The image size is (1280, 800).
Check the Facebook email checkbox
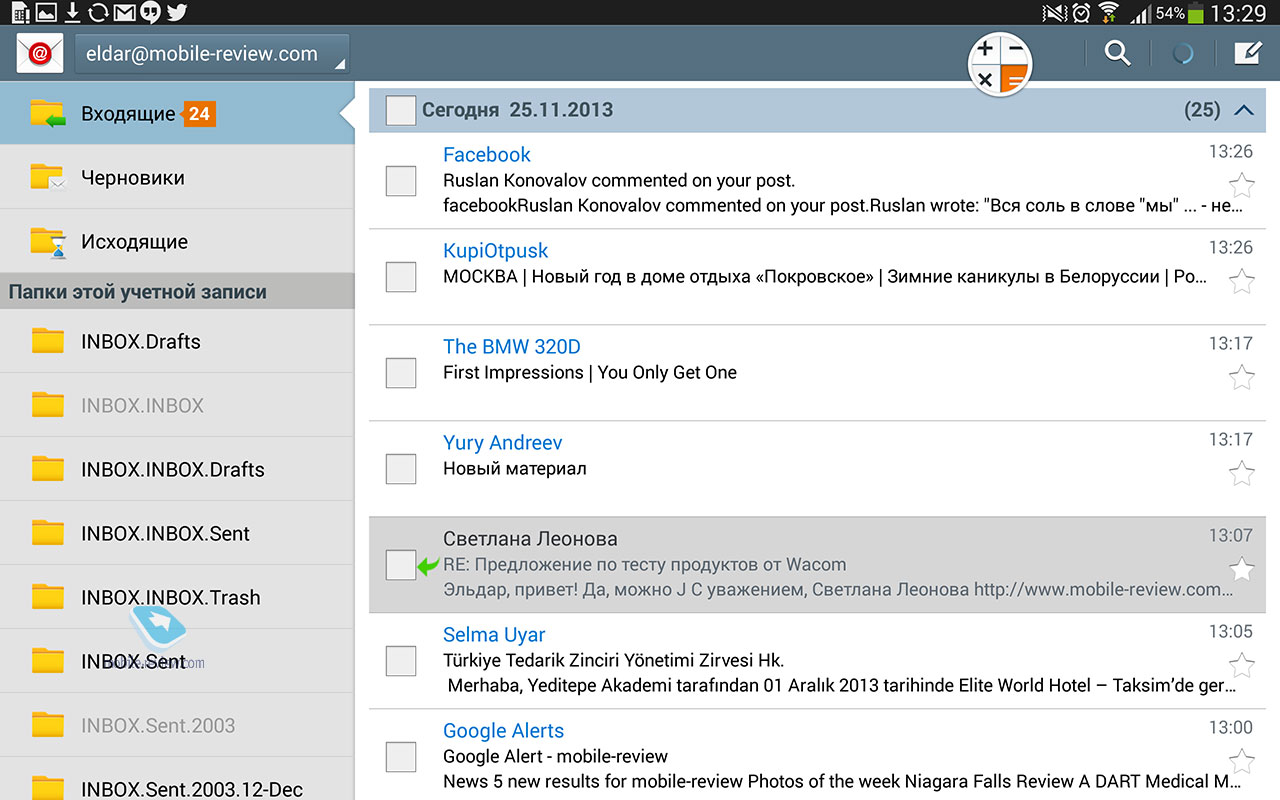(401, 181)
